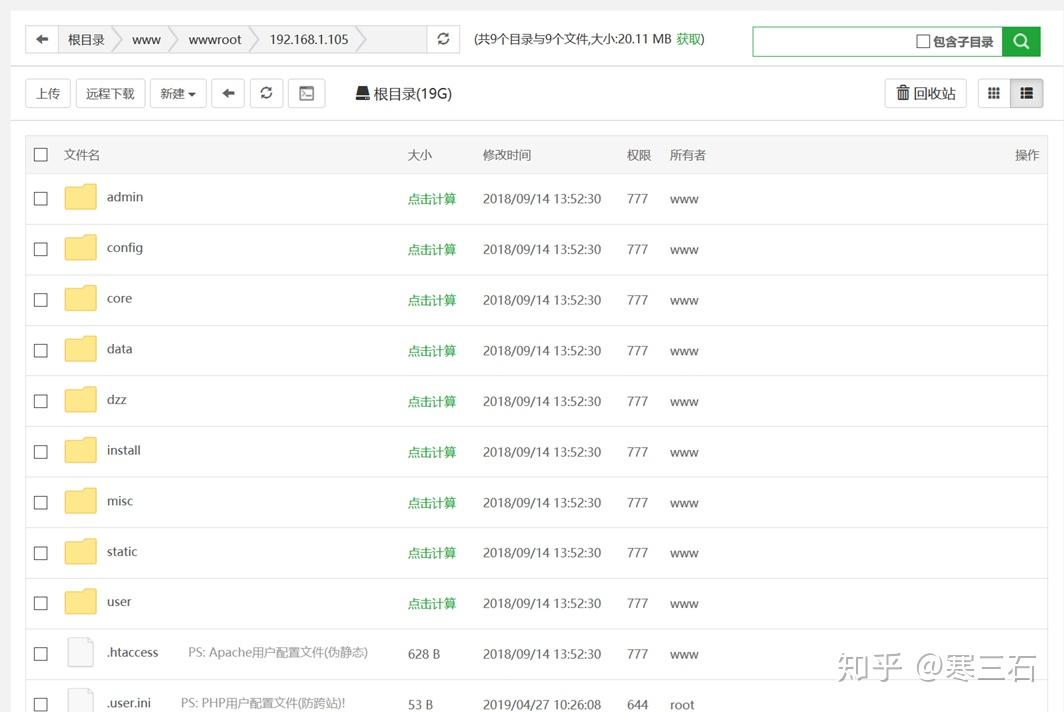Screen dimensions: 1064x712
Task: Check the box for the admin row
Action: tap(41, 198)
